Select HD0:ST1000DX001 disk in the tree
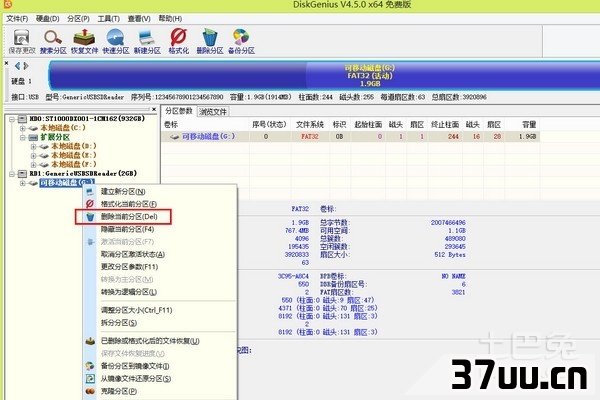This screenshot has width=600, height=400. coord(87,119)
